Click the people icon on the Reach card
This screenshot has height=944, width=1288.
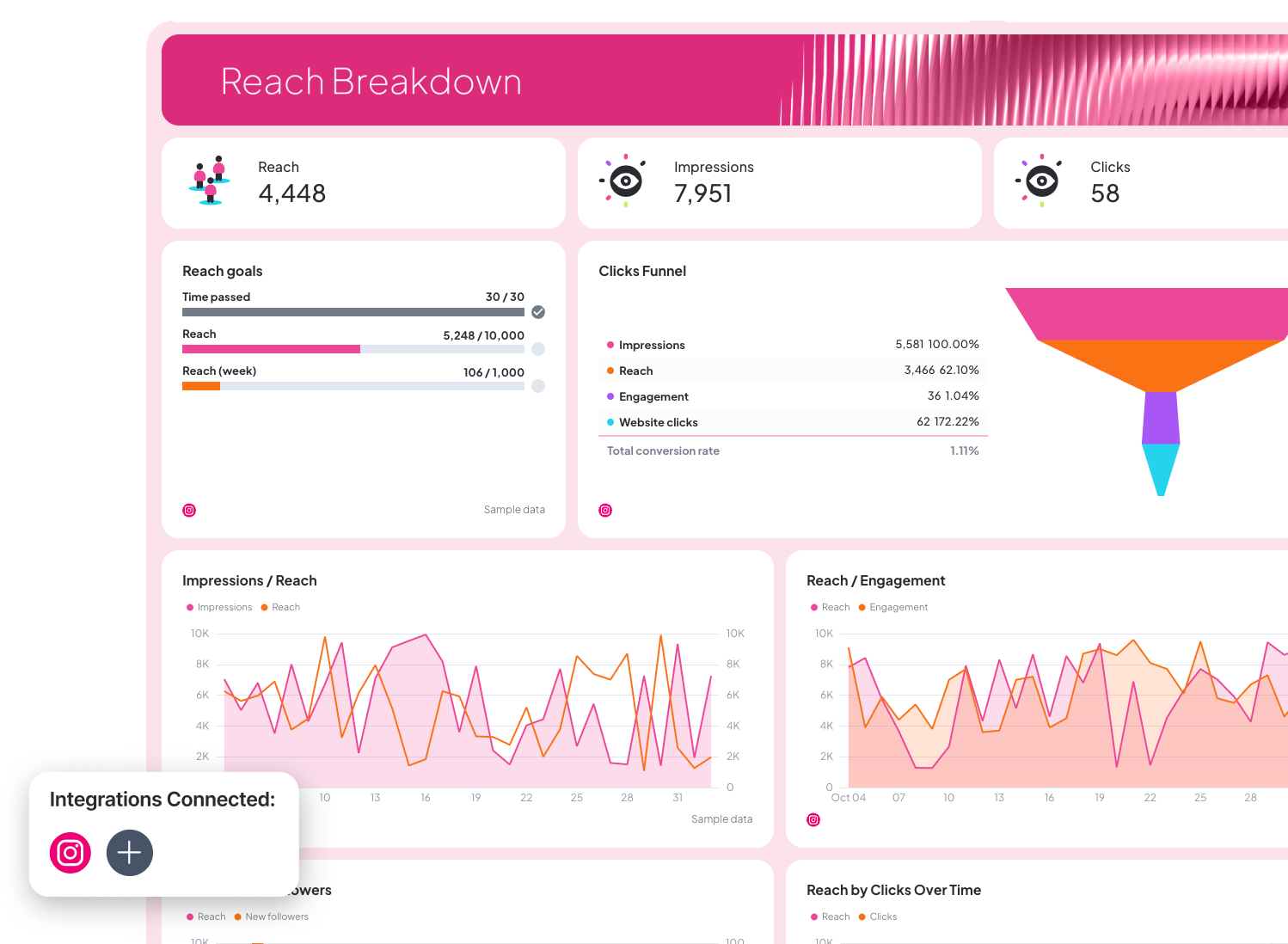tap(209, 181)
